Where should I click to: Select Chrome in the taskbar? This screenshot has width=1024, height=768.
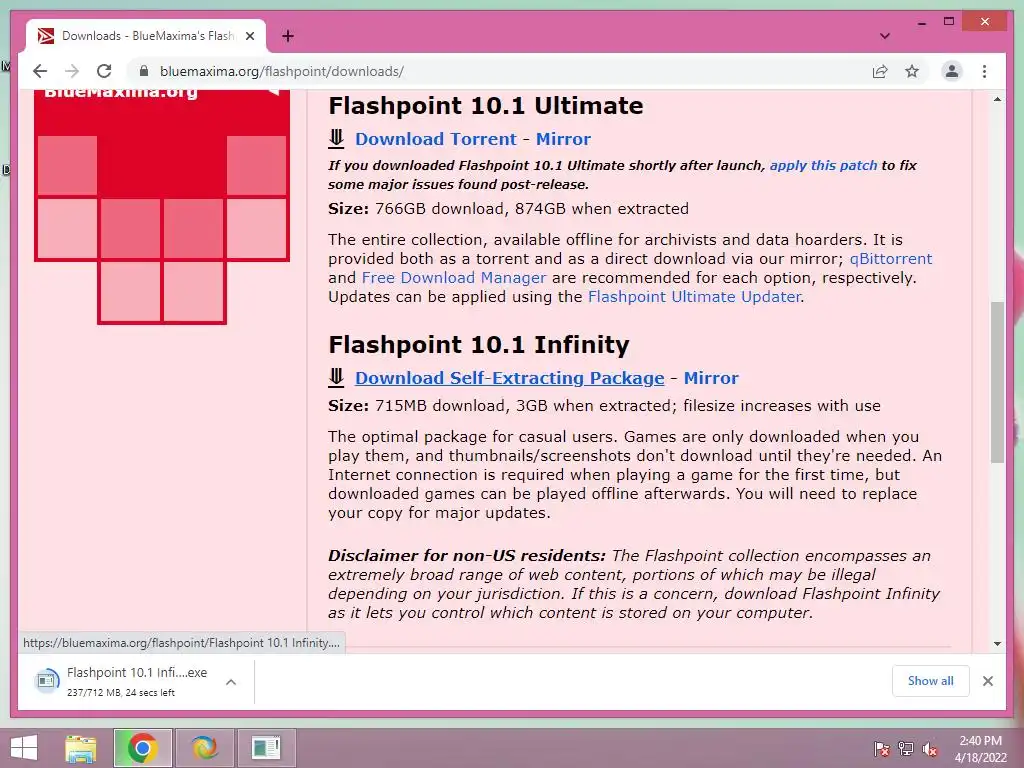pyautogui.click(x=142, y=748)
